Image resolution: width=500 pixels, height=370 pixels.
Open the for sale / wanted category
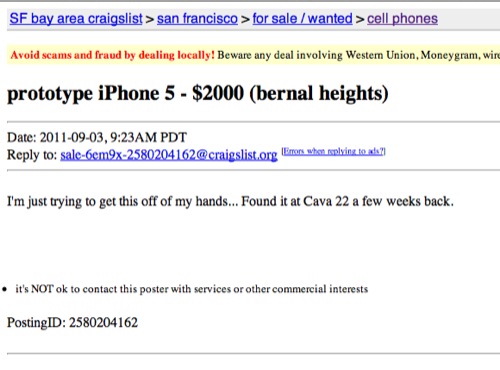tap(302, 19)
